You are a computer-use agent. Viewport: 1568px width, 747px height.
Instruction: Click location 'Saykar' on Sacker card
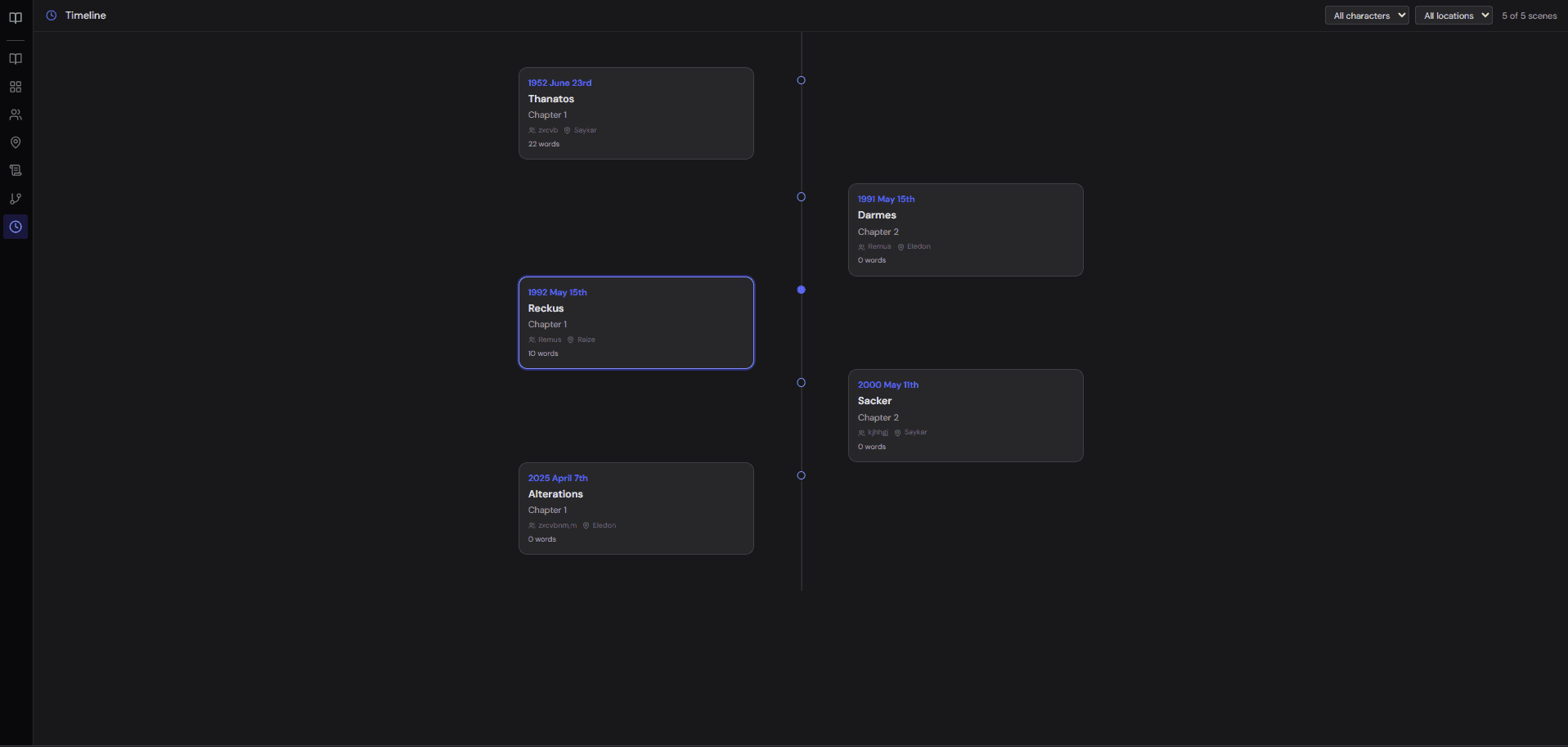coord(915,432)
